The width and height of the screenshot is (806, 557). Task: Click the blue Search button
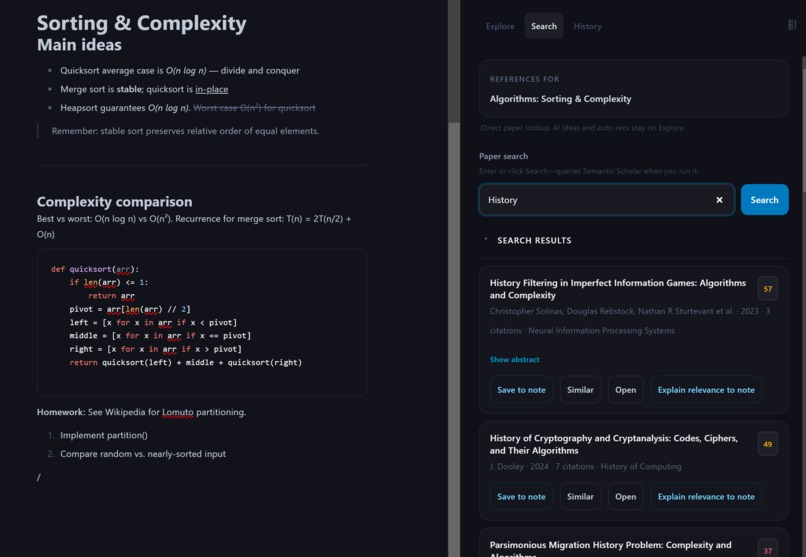pyautogui.click(x=764, y=200)
